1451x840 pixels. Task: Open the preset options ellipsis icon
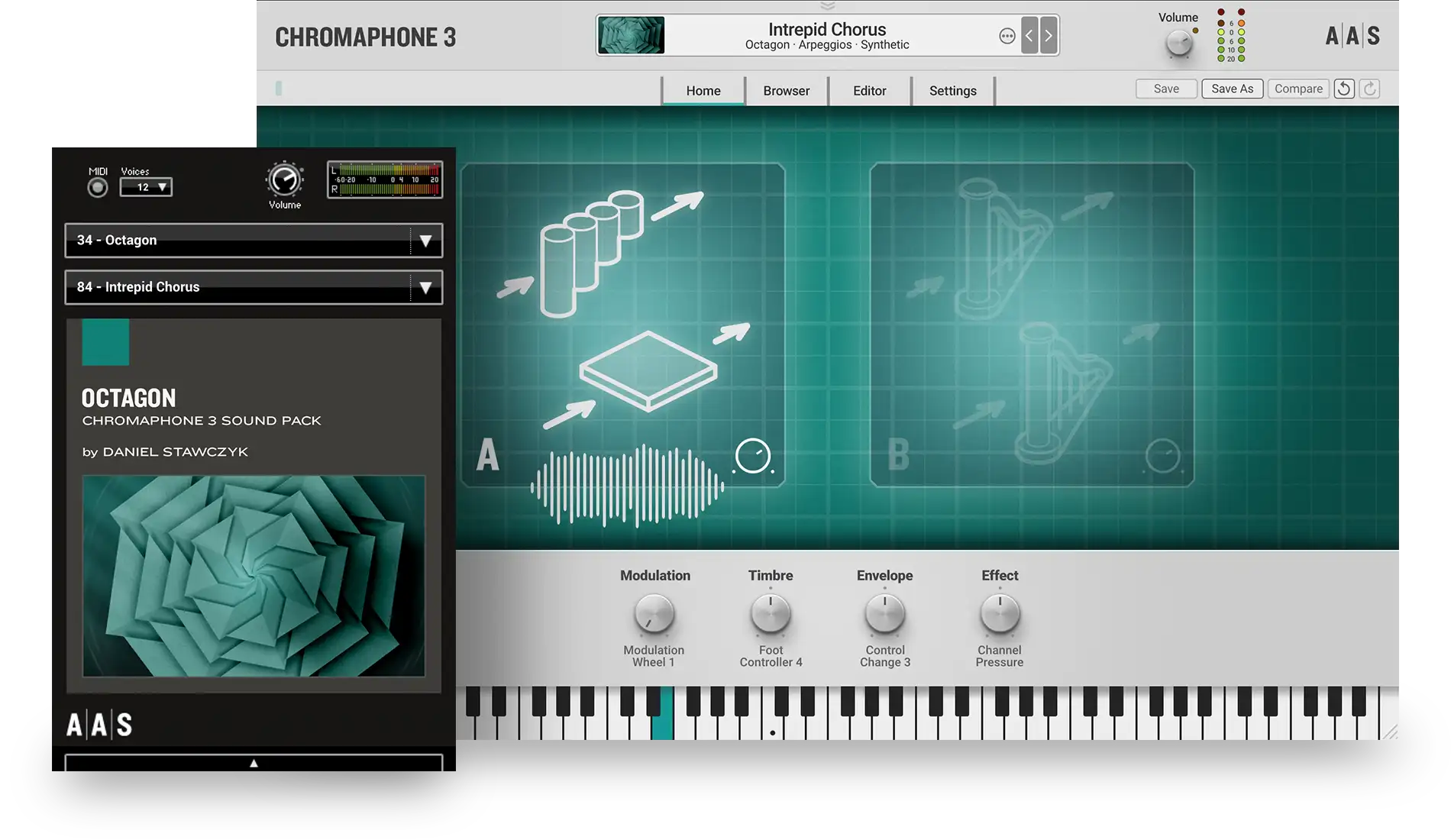[x=1007, y=36]
